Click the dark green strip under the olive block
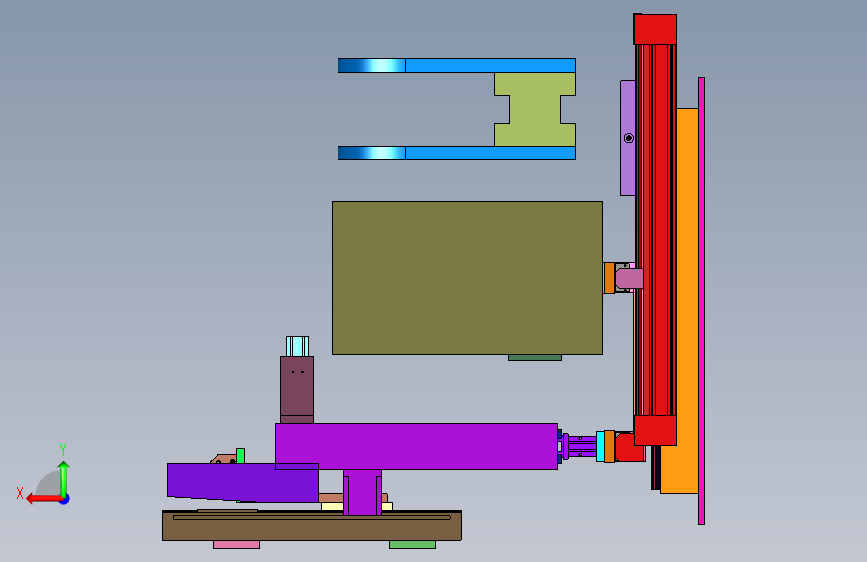 [535, 358]
